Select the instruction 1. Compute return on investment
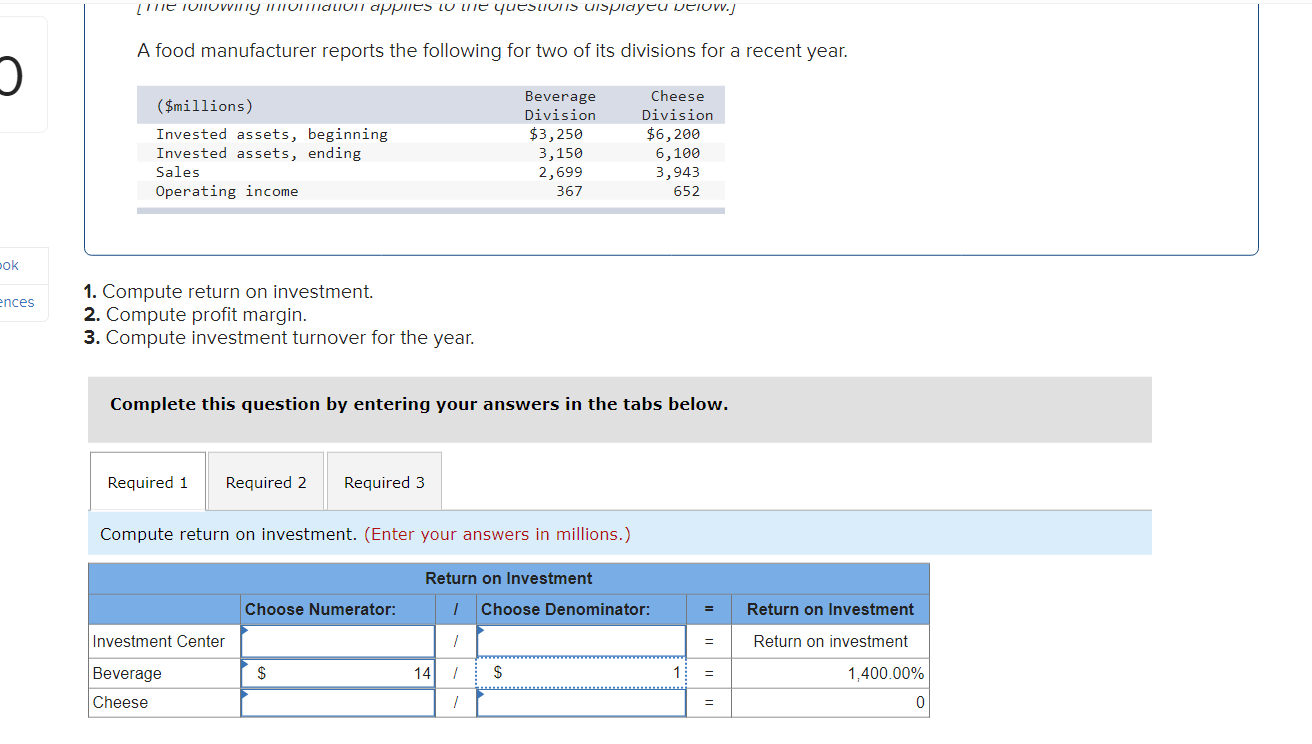 (229, 291)
